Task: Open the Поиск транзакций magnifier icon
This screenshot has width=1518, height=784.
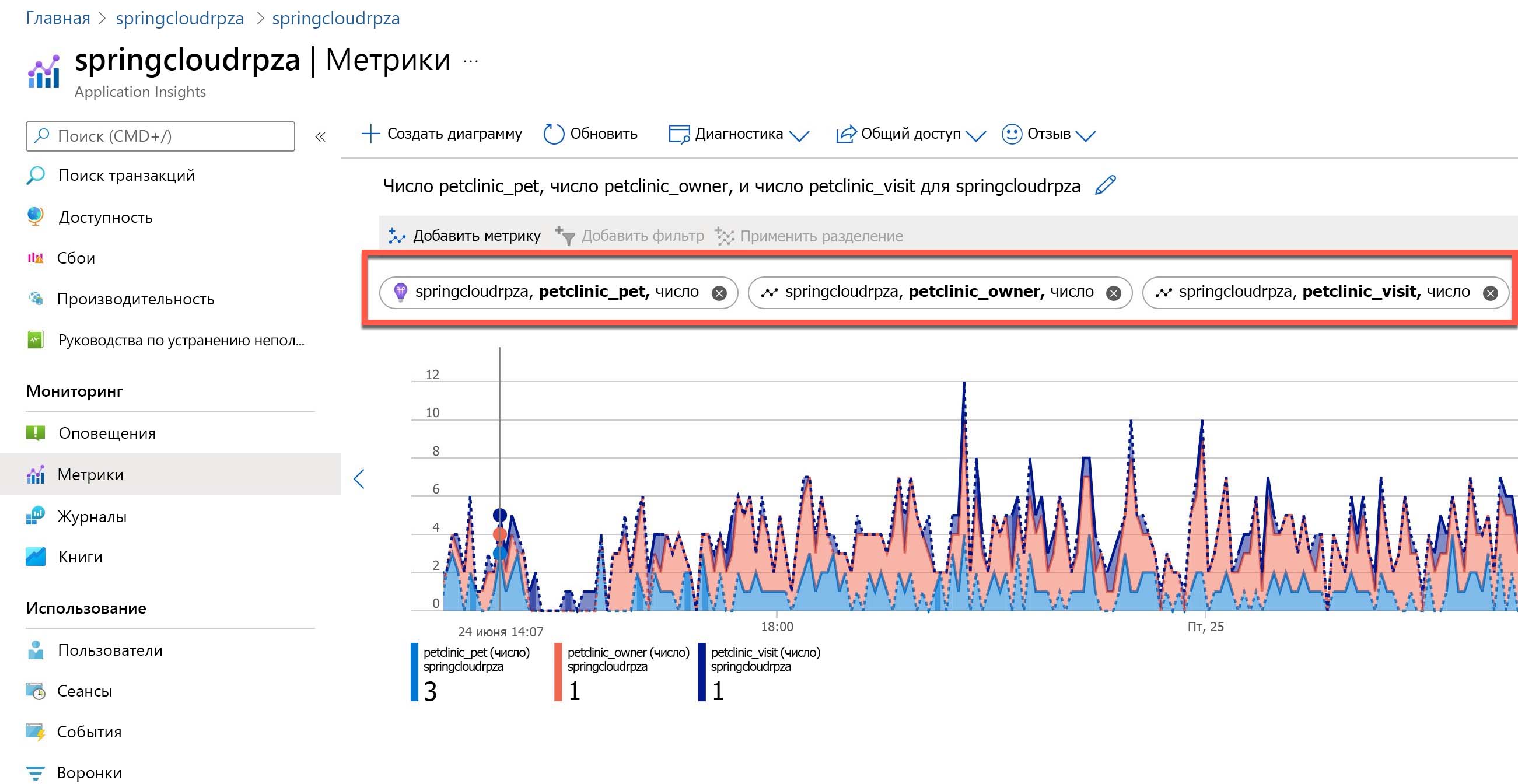Action: [37, 175]
